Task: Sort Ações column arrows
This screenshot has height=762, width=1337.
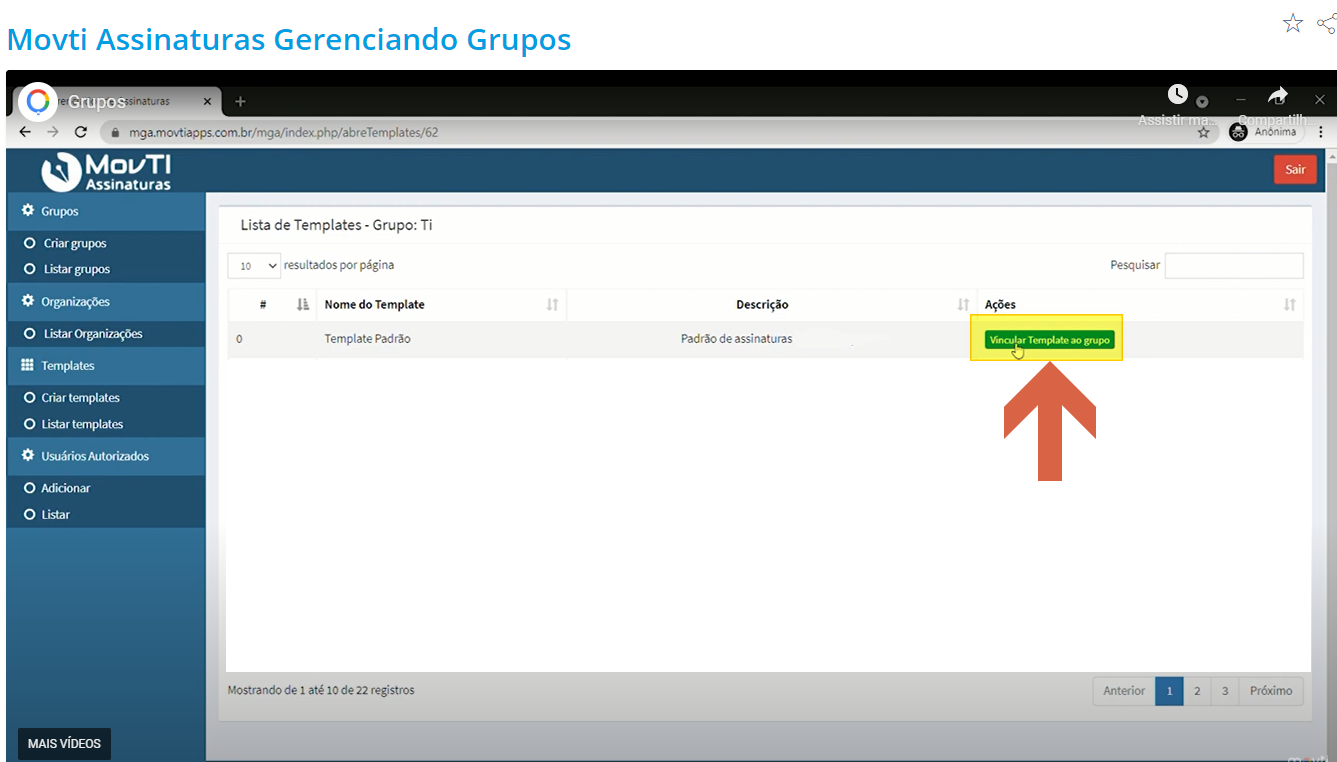Action: pos(1290,305)
